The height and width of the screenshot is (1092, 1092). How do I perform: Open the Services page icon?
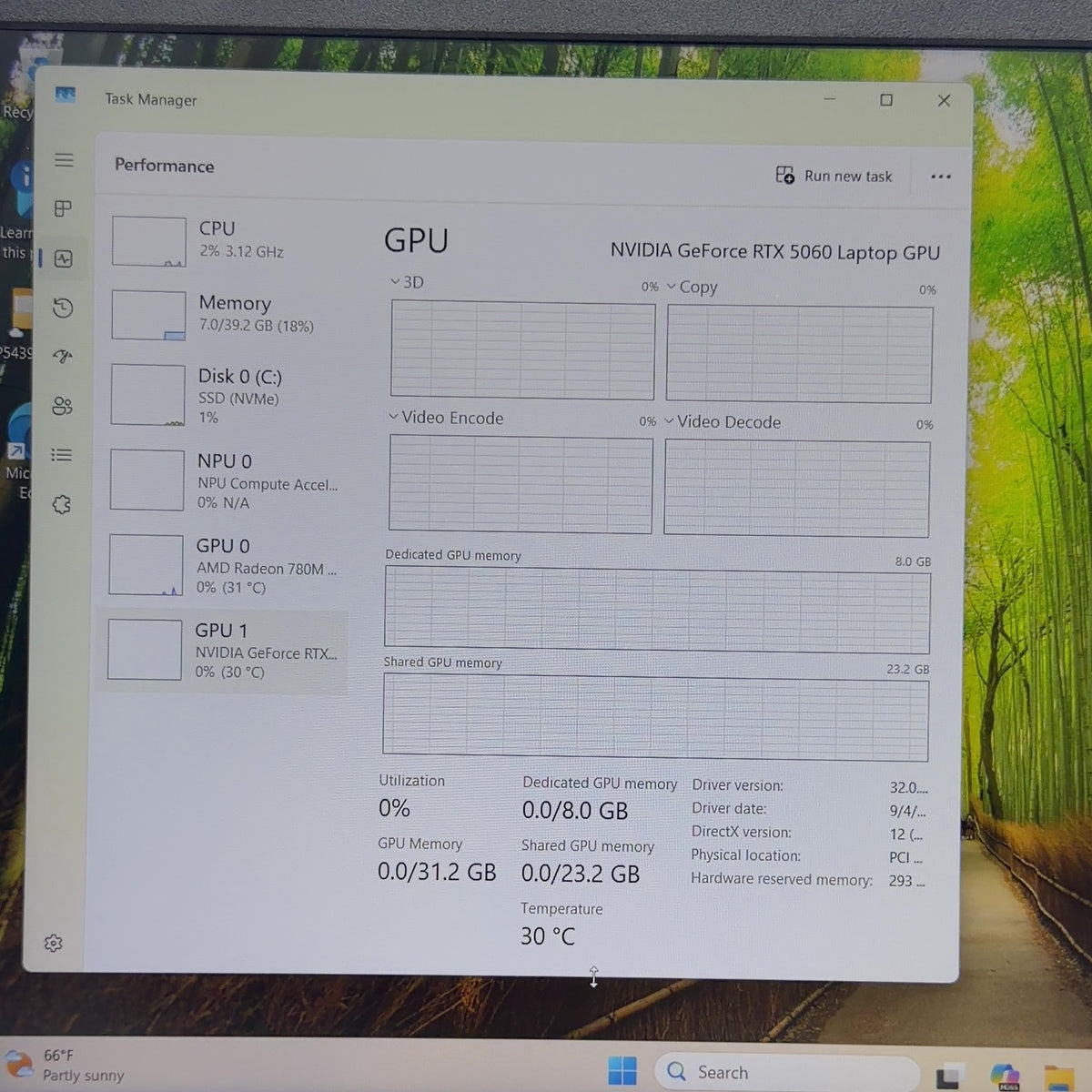point(61,504)
